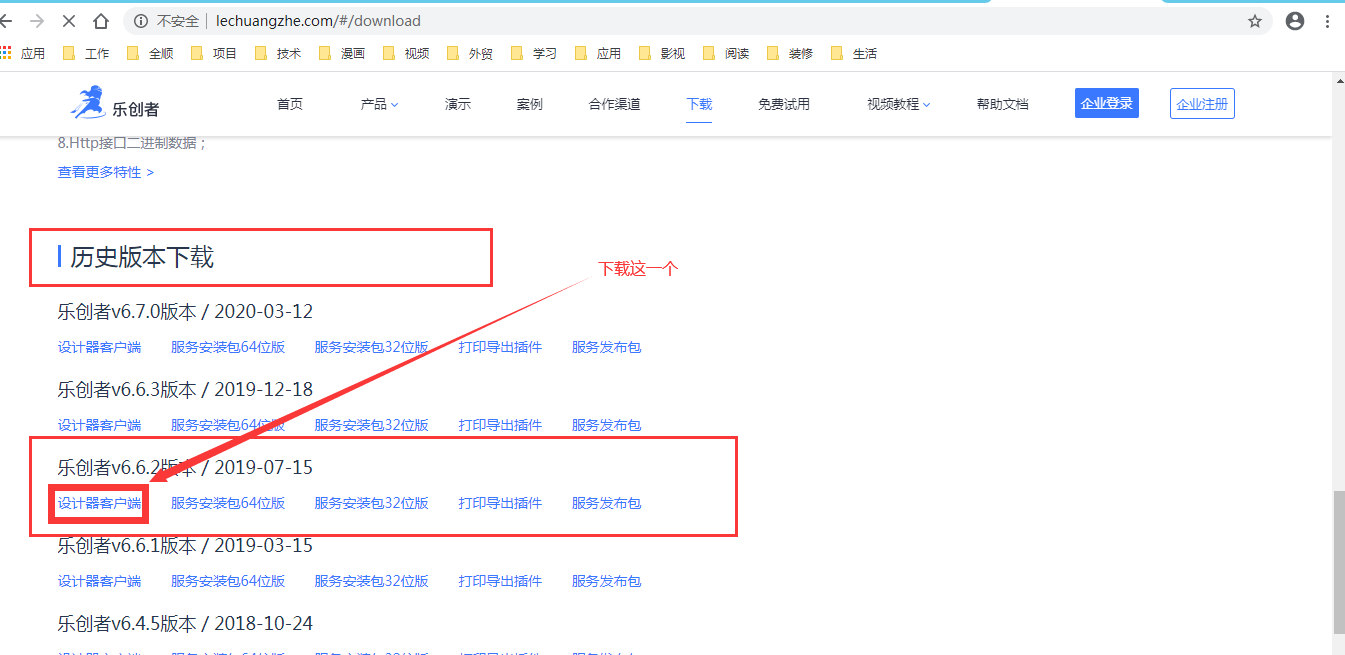Click the browser forward arrow
The image size is (1345, 655).
click(x=37, y=21)
